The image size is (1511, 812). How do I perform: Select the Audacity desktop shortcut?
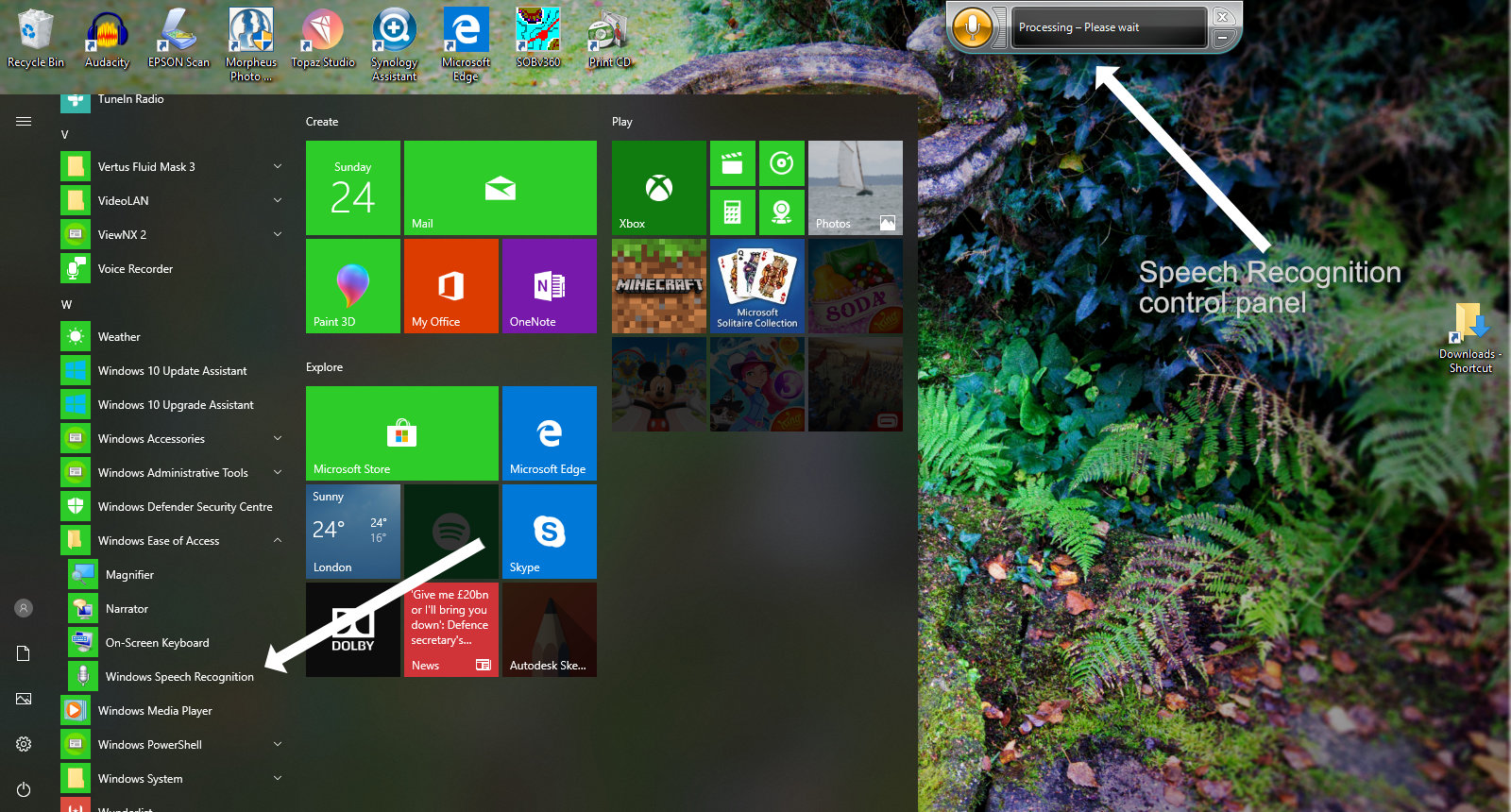(x=107, y=39)
